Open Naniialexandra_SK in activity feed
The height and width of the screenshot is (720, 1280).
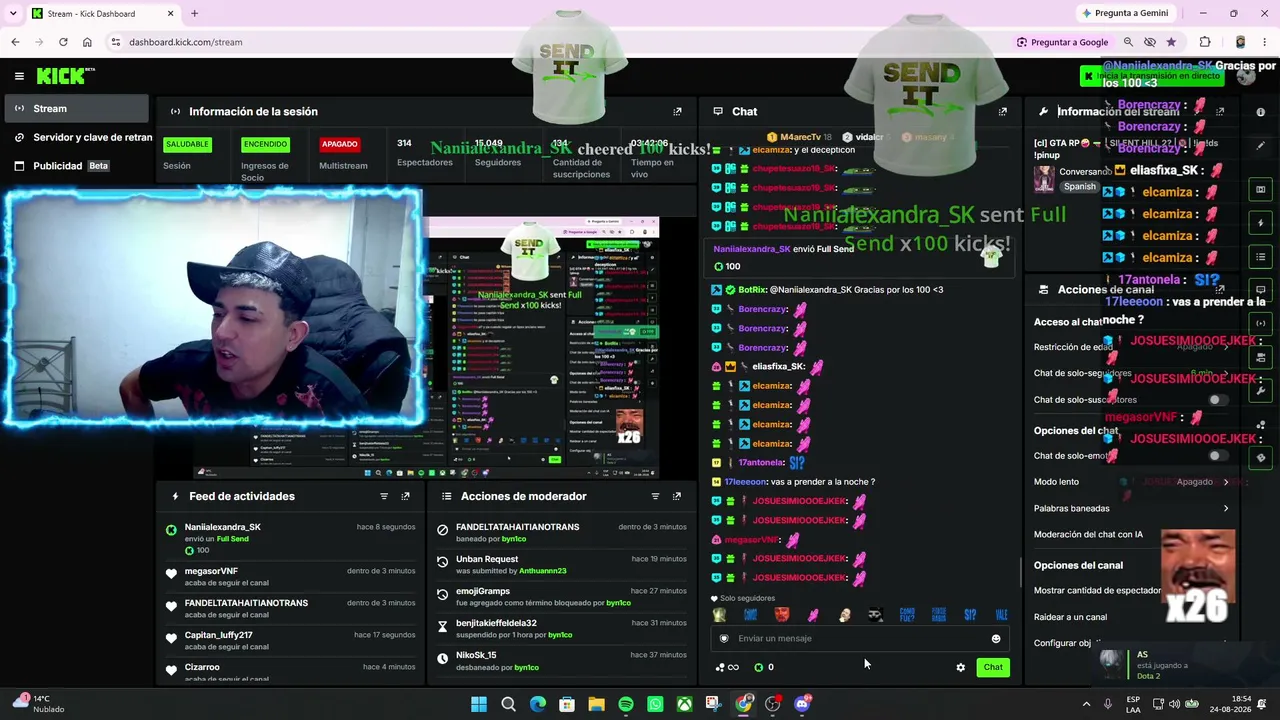(290, 538)
